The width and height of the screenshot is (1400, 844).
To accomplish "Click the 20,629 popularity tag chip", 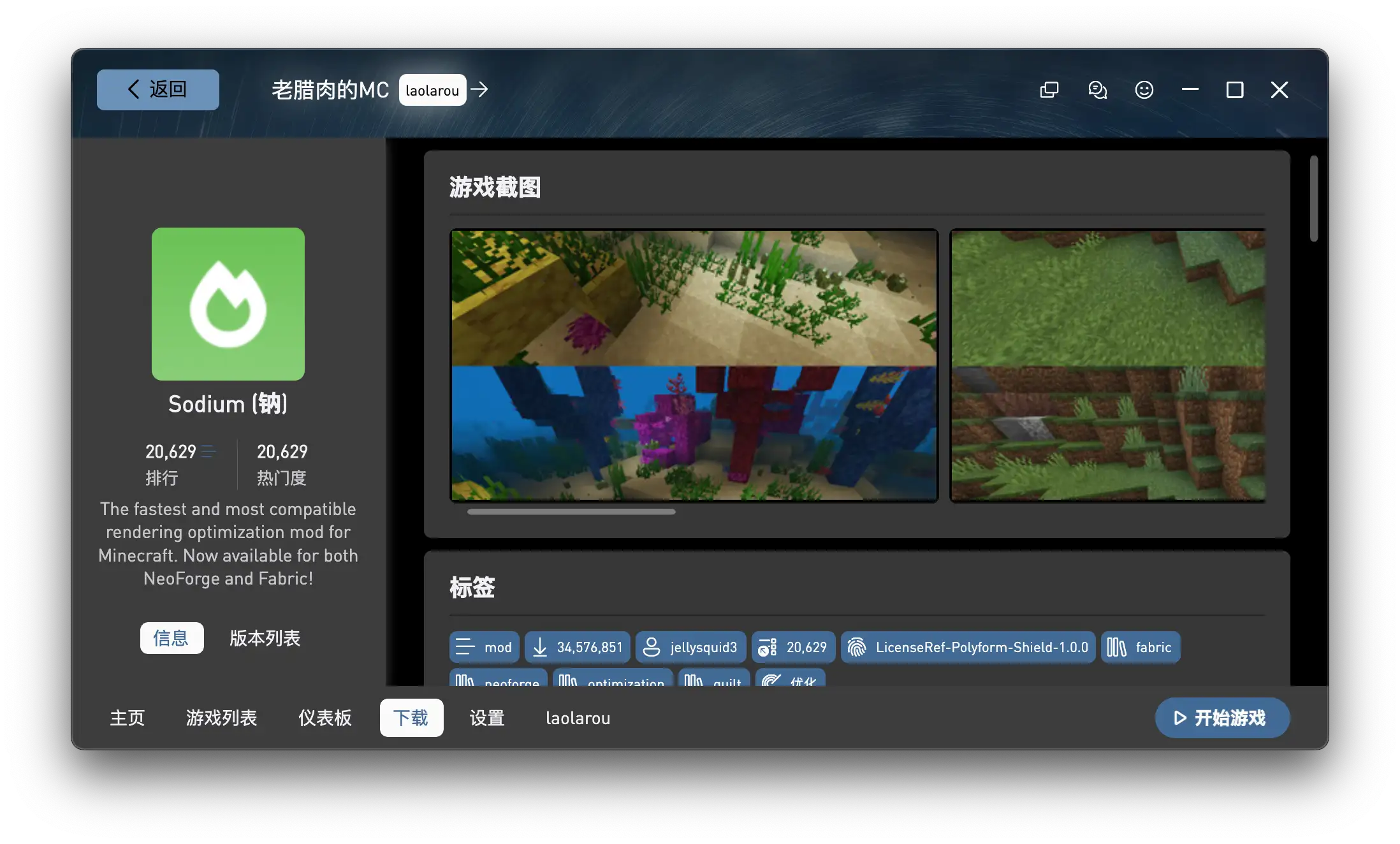I will click(x=794, y=647).
